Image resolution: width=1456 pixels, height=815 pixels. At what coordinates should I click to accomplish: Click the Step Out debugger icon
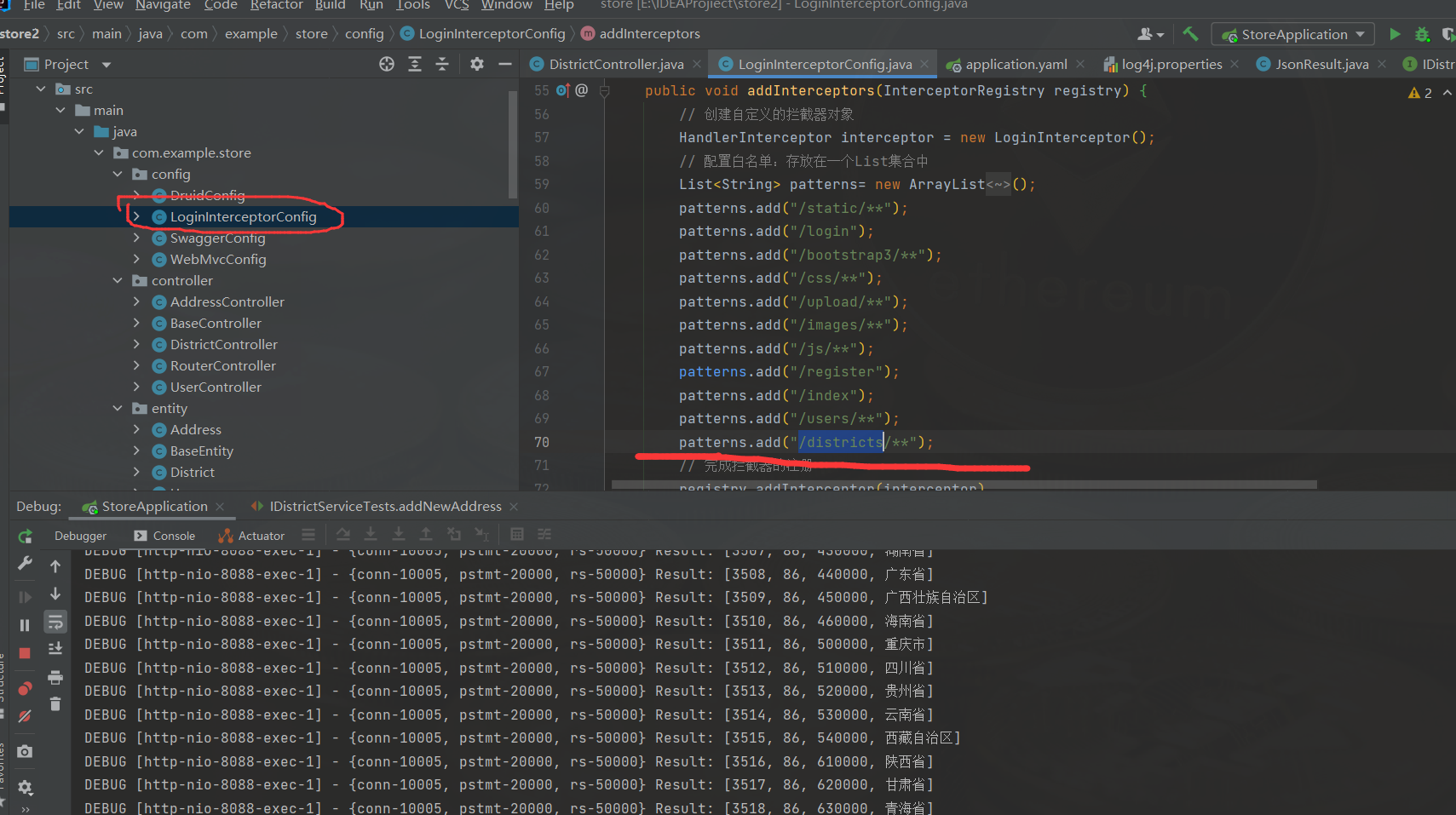(x=426, y=535)
